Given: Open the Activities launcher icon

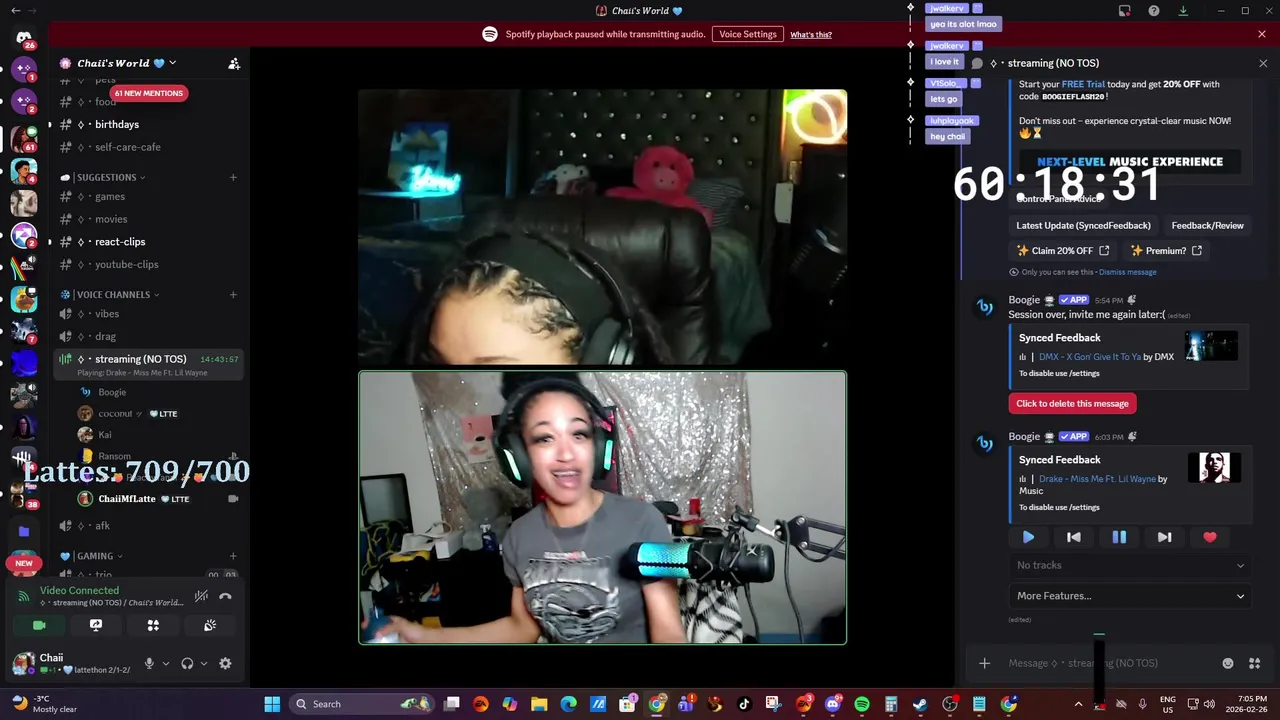Looking at the screenshot, I should [153, 625].
